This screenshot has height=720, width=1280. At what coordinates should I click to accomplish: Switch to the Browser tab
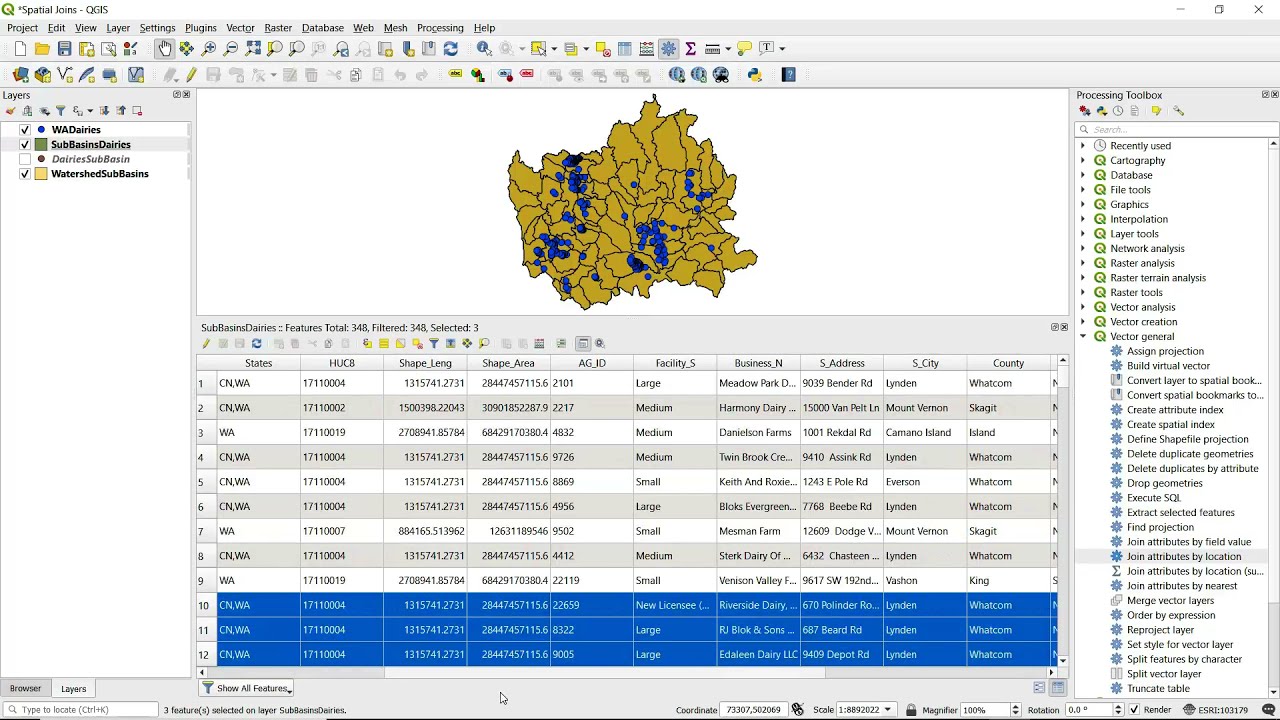[26, 688]
